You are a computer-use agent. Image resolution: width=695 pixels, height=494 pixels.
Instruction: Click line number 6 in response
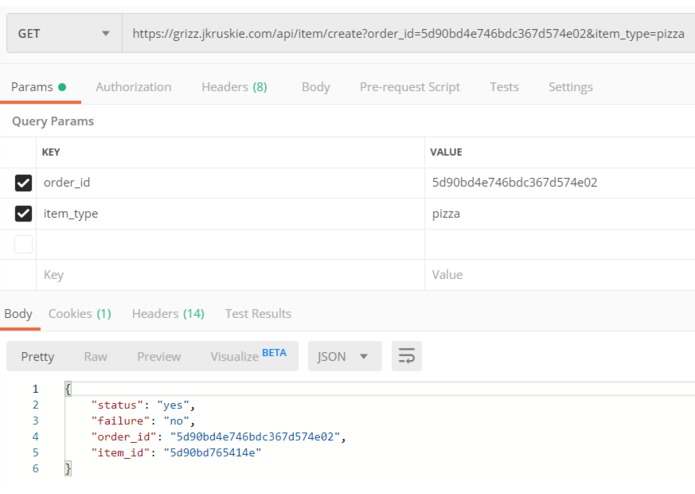coord(35,468)
